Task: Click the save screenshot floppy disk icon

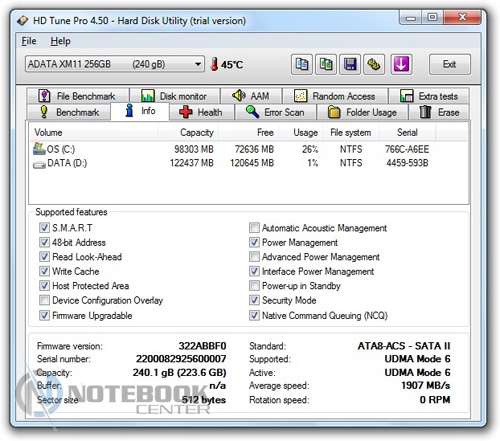Action: 350,64
